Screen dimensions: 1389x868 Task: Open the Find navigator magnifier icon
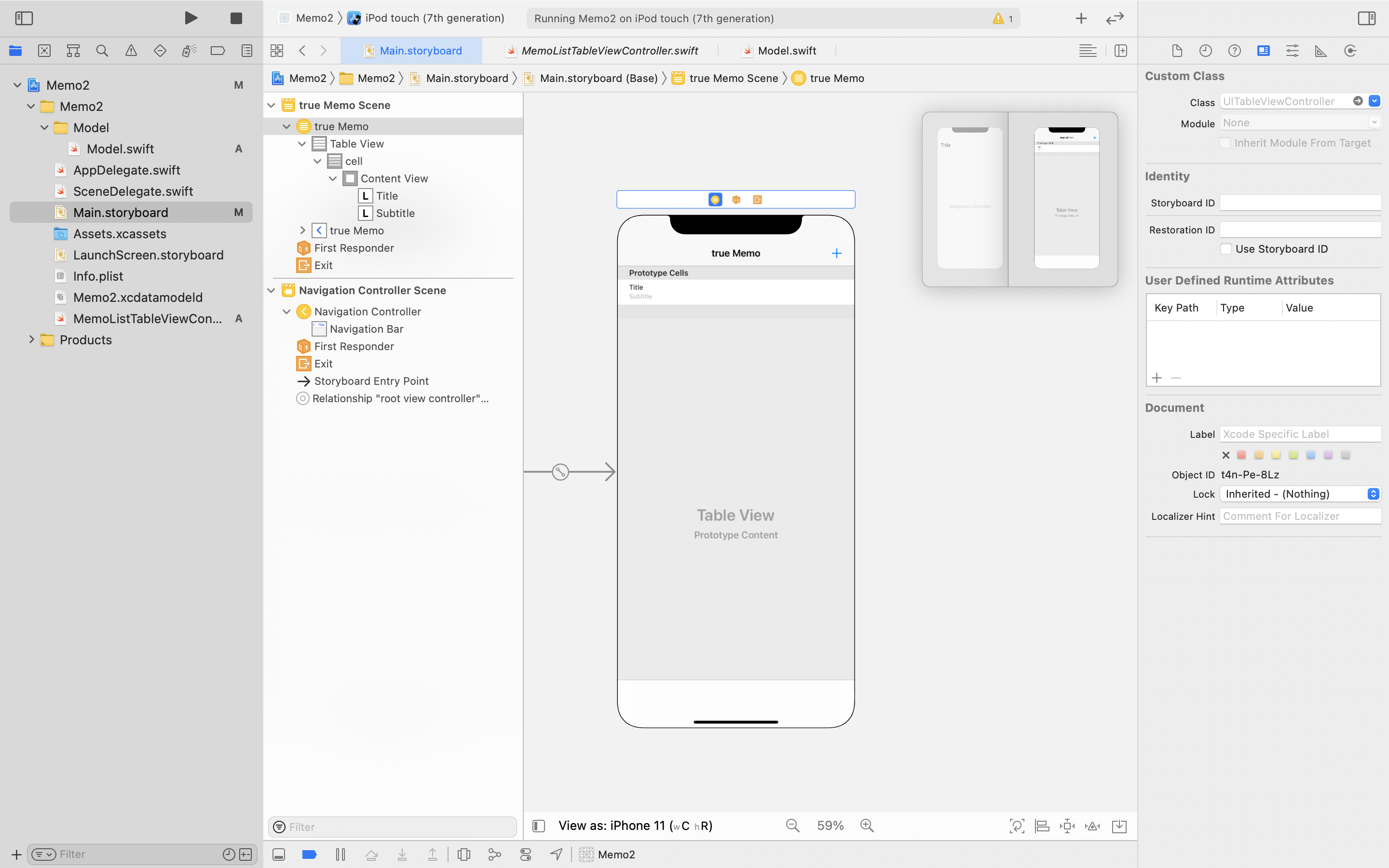(x=102, y=51)
